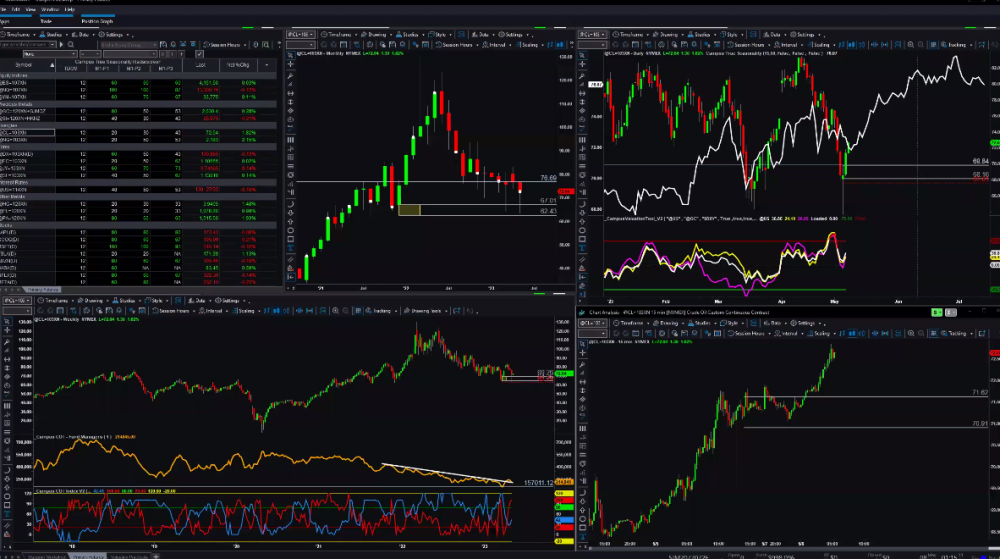Open the File menu
Image resolution: width=1000 pixels, height=559 pixels.
[3, 10]
